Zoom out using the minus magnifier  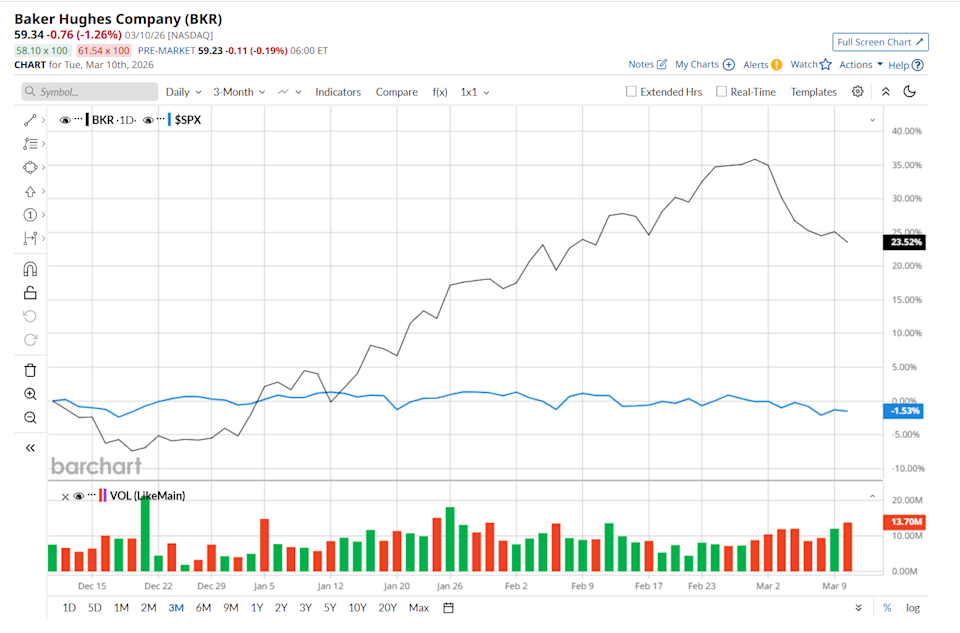pos(30,418)
